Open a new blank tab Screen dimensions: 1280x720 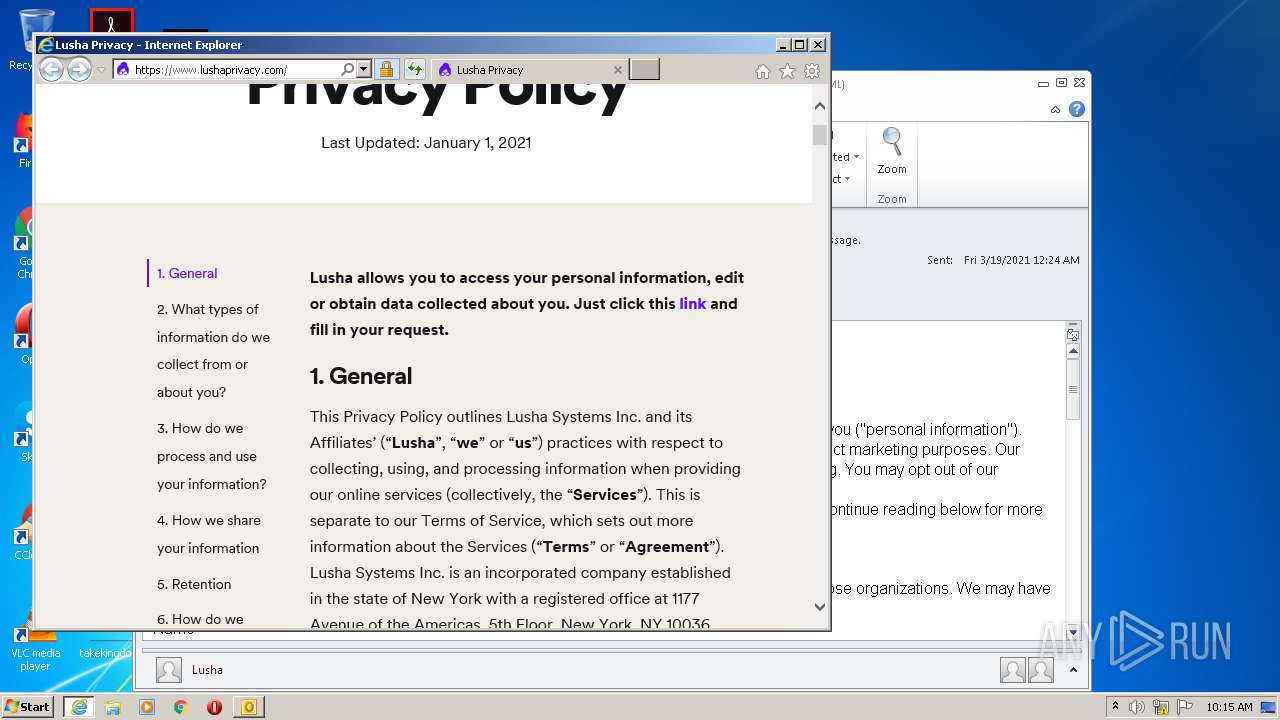pos(644,69)
